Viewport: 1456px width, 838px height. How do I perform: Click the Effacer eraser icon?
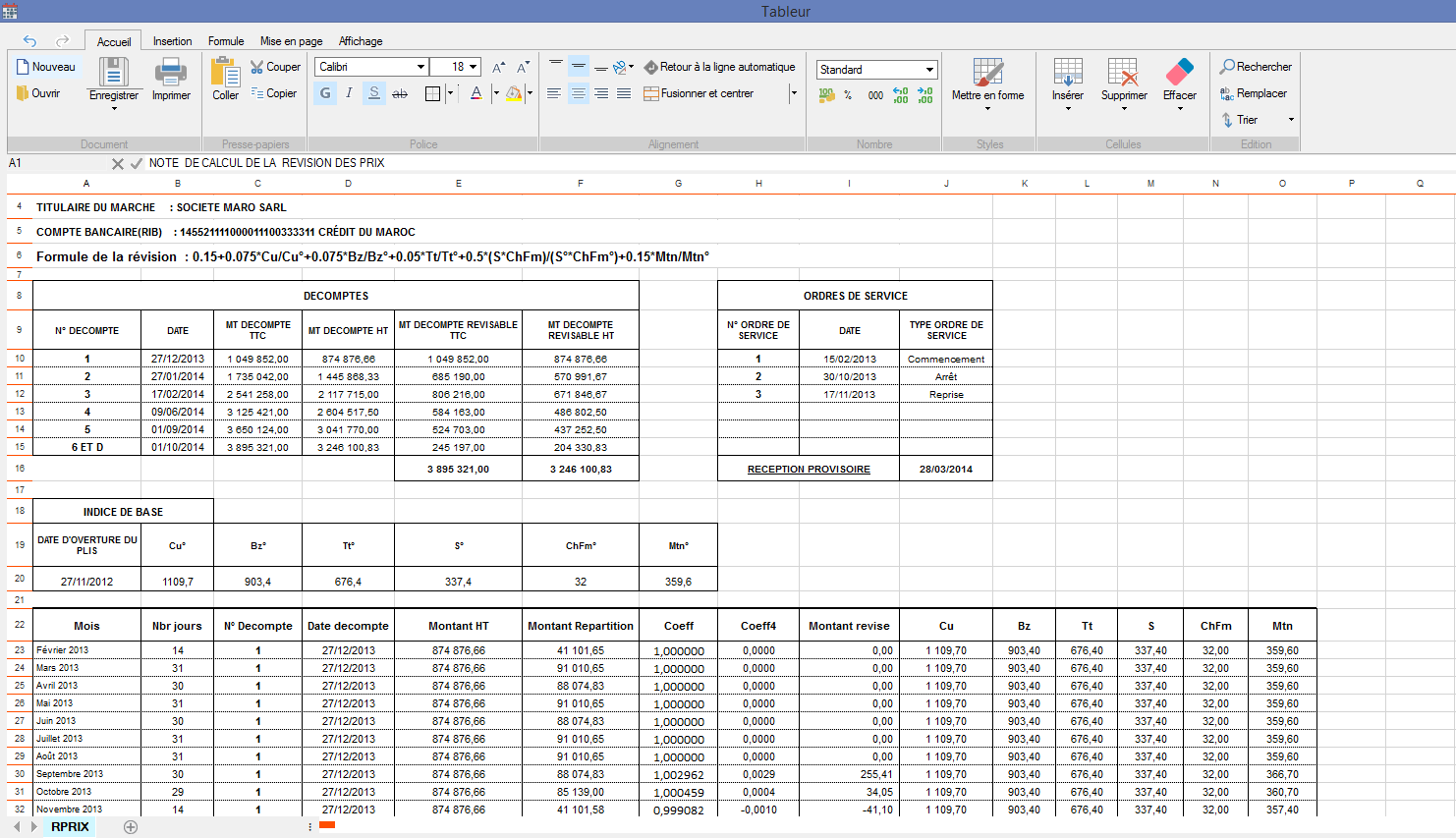pyautogui.click(x=1179, y=73)
